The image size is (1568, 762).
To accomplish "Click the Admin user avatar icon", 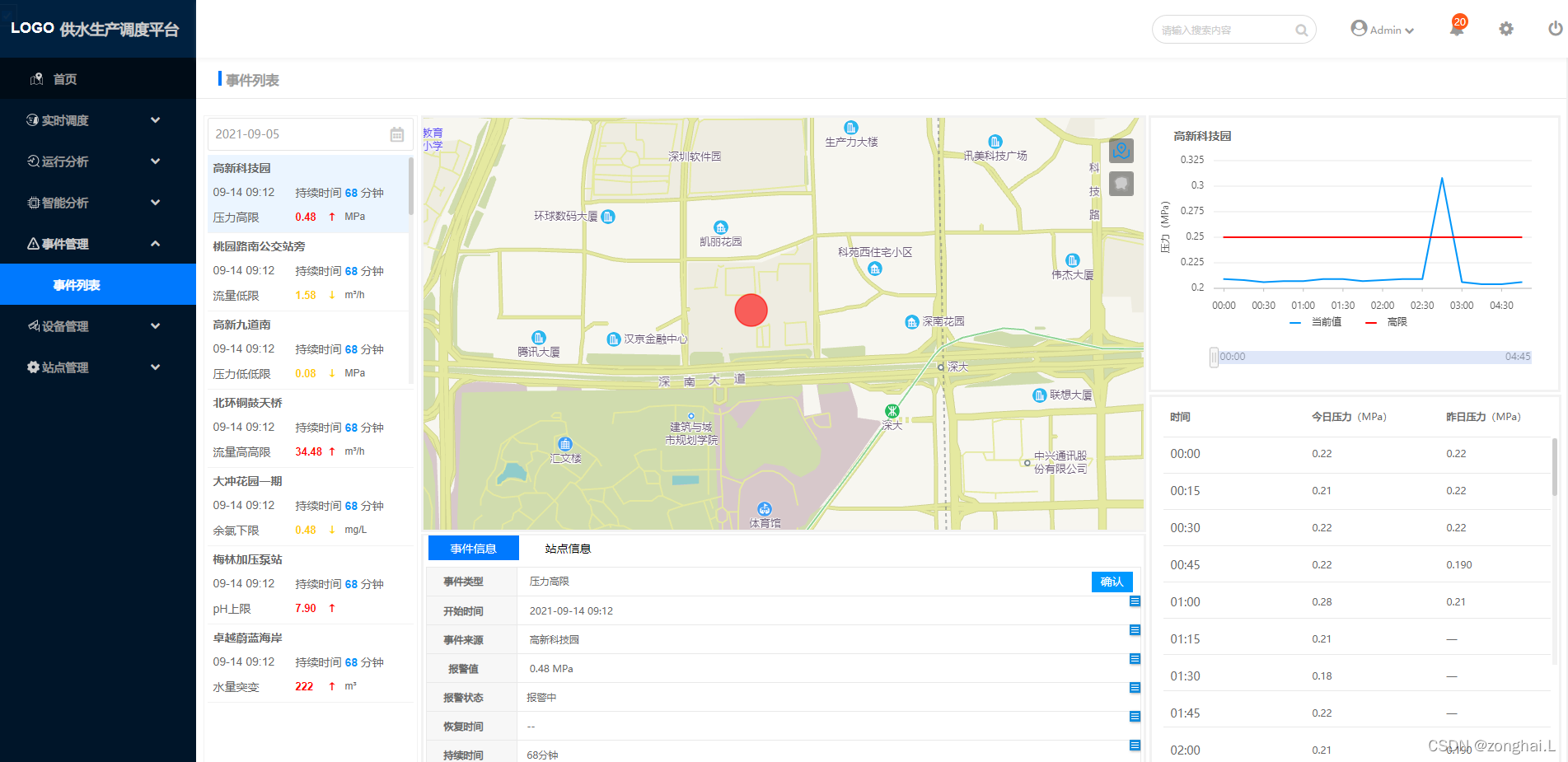I will (x=1359, y=29).
